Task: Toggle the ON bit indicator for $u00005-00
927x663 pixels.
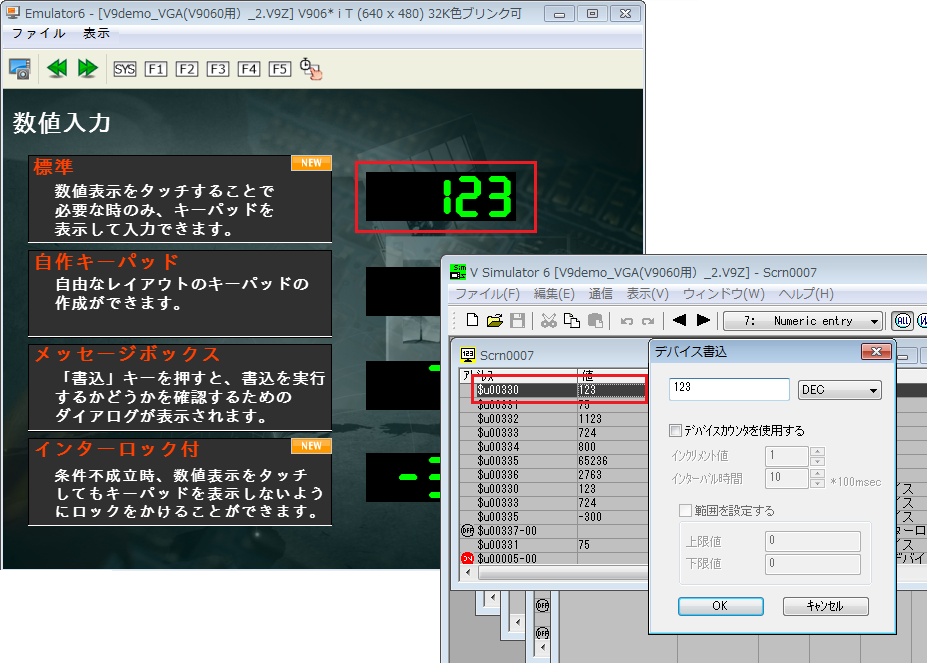Action: click(467, 559)
